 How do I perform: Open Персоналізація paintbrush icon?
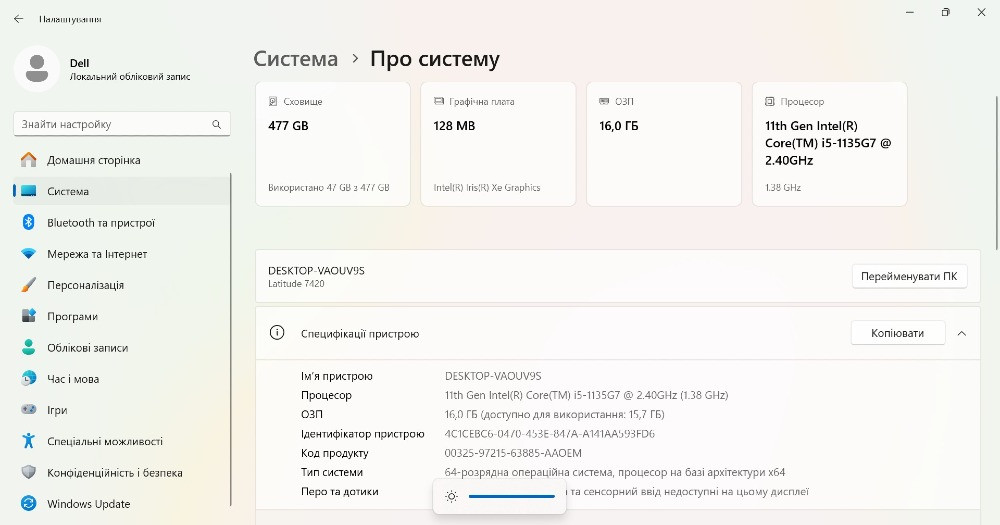coord(29,285)
